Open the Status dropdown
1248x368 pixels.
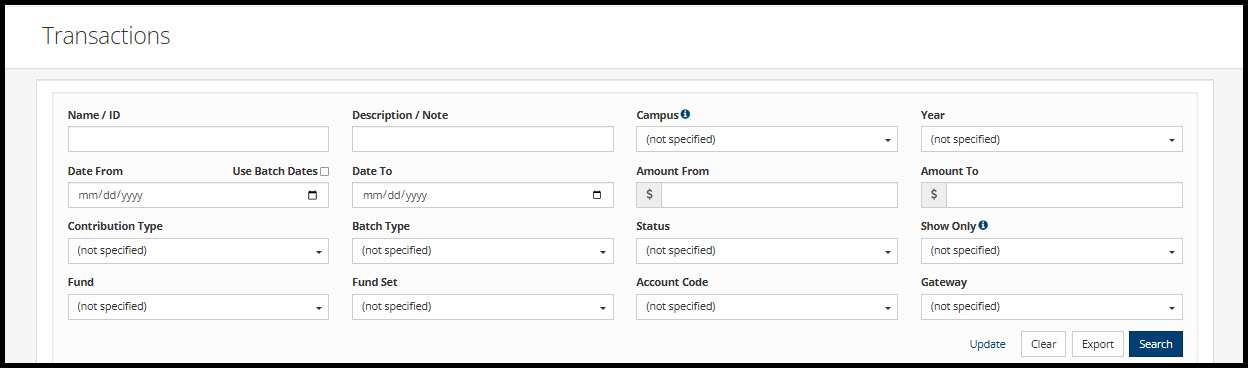(x=767, y=251)
